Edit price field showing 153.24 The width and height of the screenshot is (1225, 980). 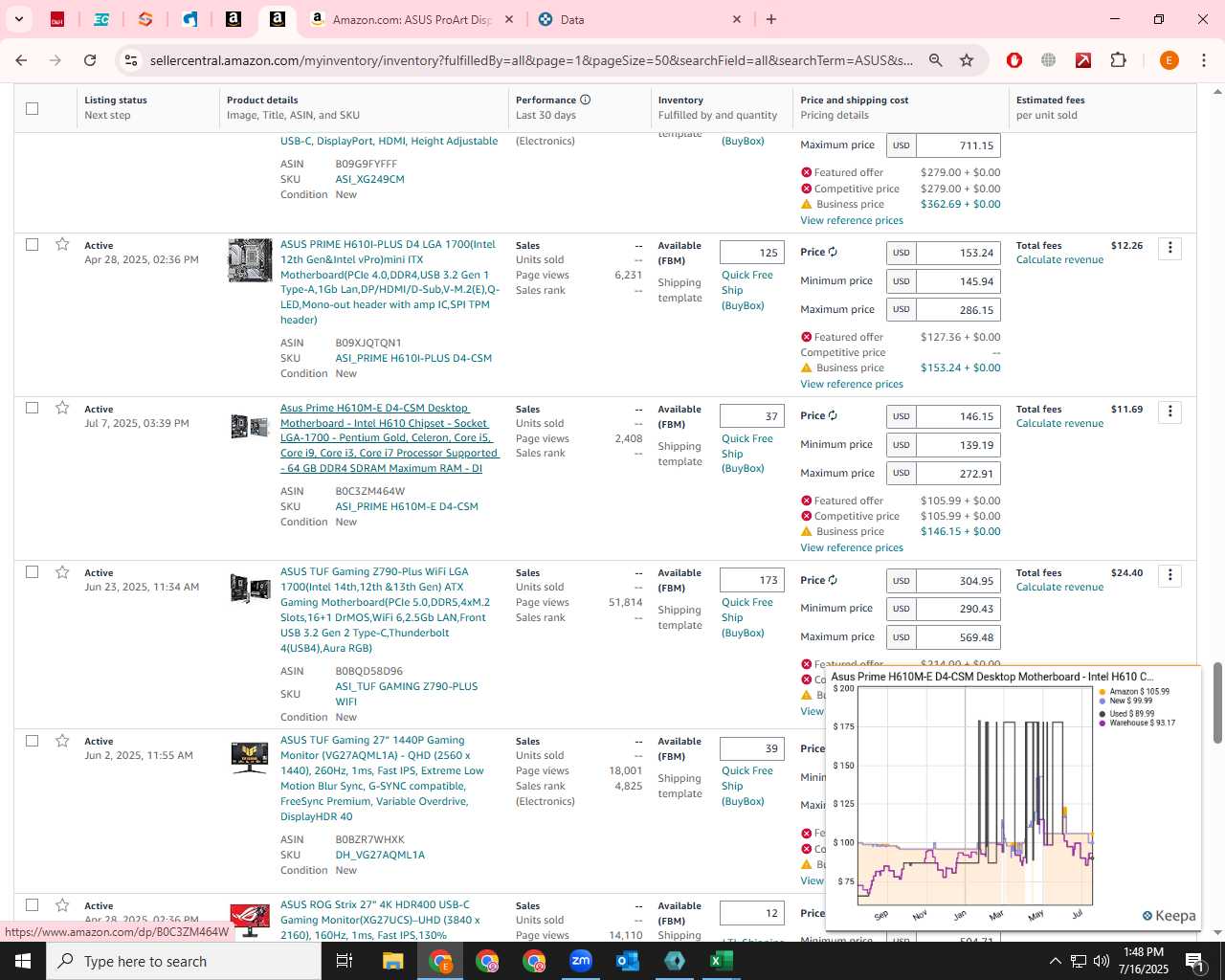pyautogui.click(x=958, y=253)
